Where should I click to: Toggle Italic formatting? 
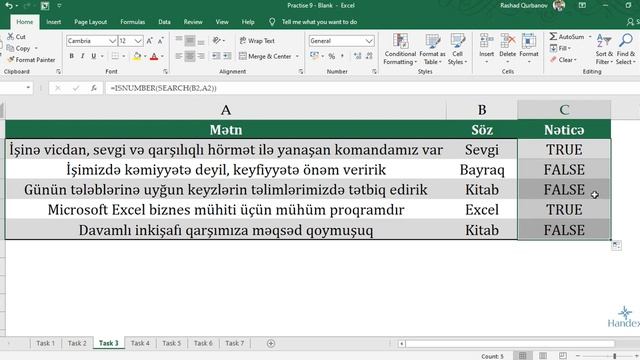coord(82,56)
